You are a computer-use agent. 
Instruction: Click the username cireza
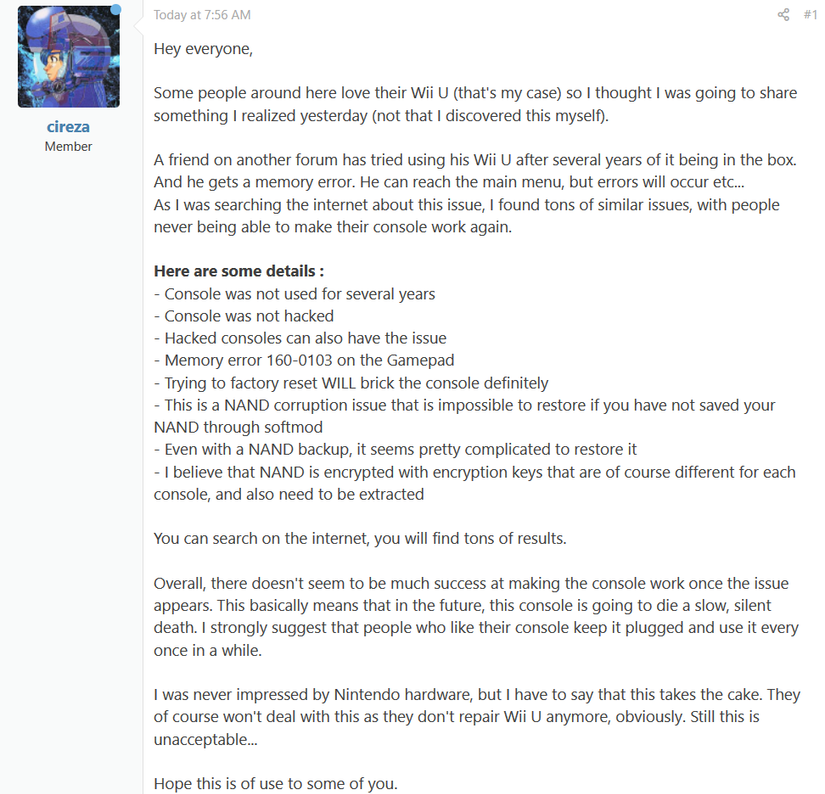pos(68,126)
